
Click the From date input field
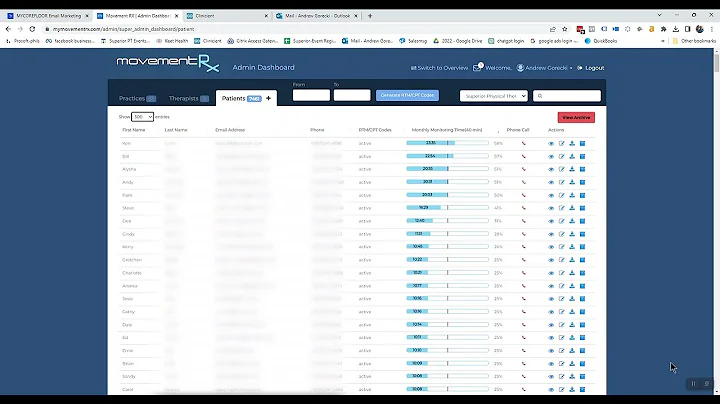coord(311,95)
